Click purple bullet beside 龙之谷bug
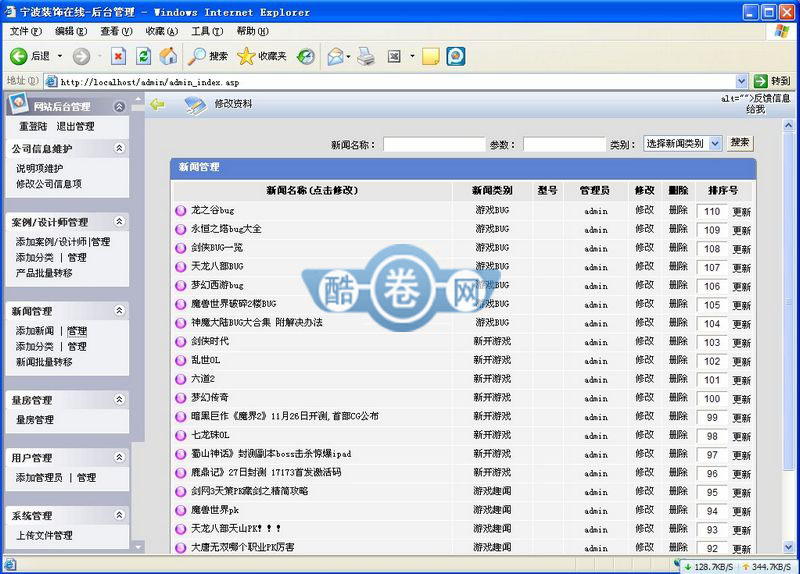The width and height of the screenshot is (800, 574). pyautogui.click(x=181, y=211)
